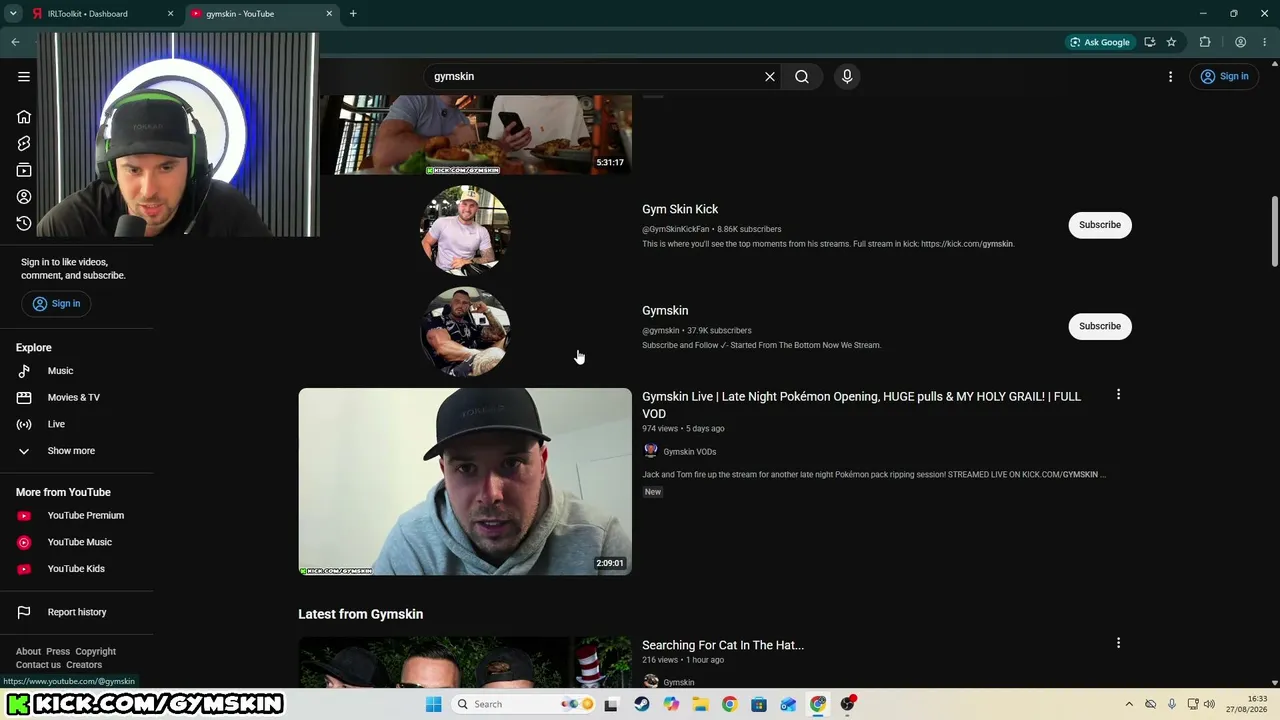Click the magnifier search button
The height and width of the screenshot is (720, 1280).
click(x=802, y=76)
